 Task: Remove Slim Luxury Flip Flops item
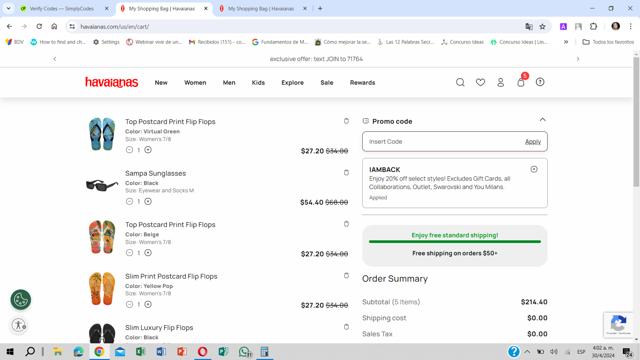(x=346, y=327)
